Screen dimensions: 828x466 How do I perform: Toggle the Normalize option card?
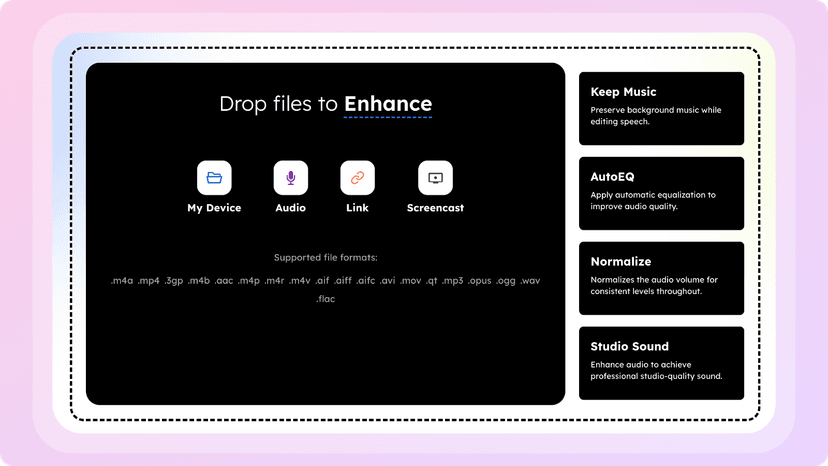[x=661, y=278]
